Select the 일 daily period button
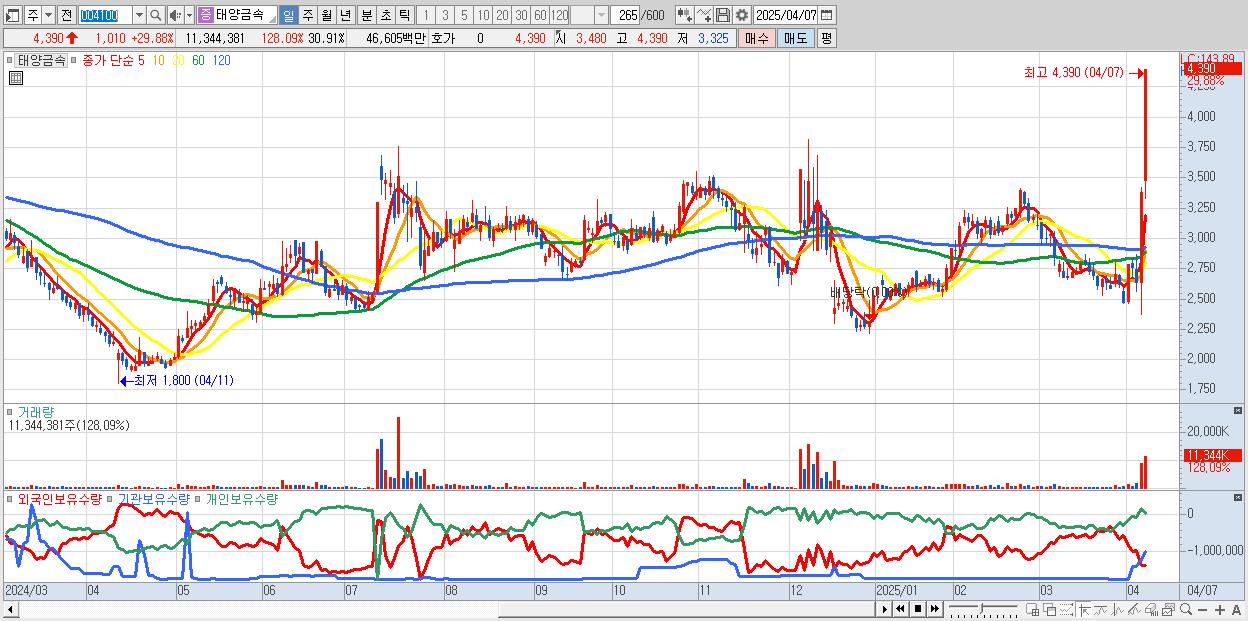Image resolution: width=1248 pixels, height=621 pixels. (x=288, y=15)
